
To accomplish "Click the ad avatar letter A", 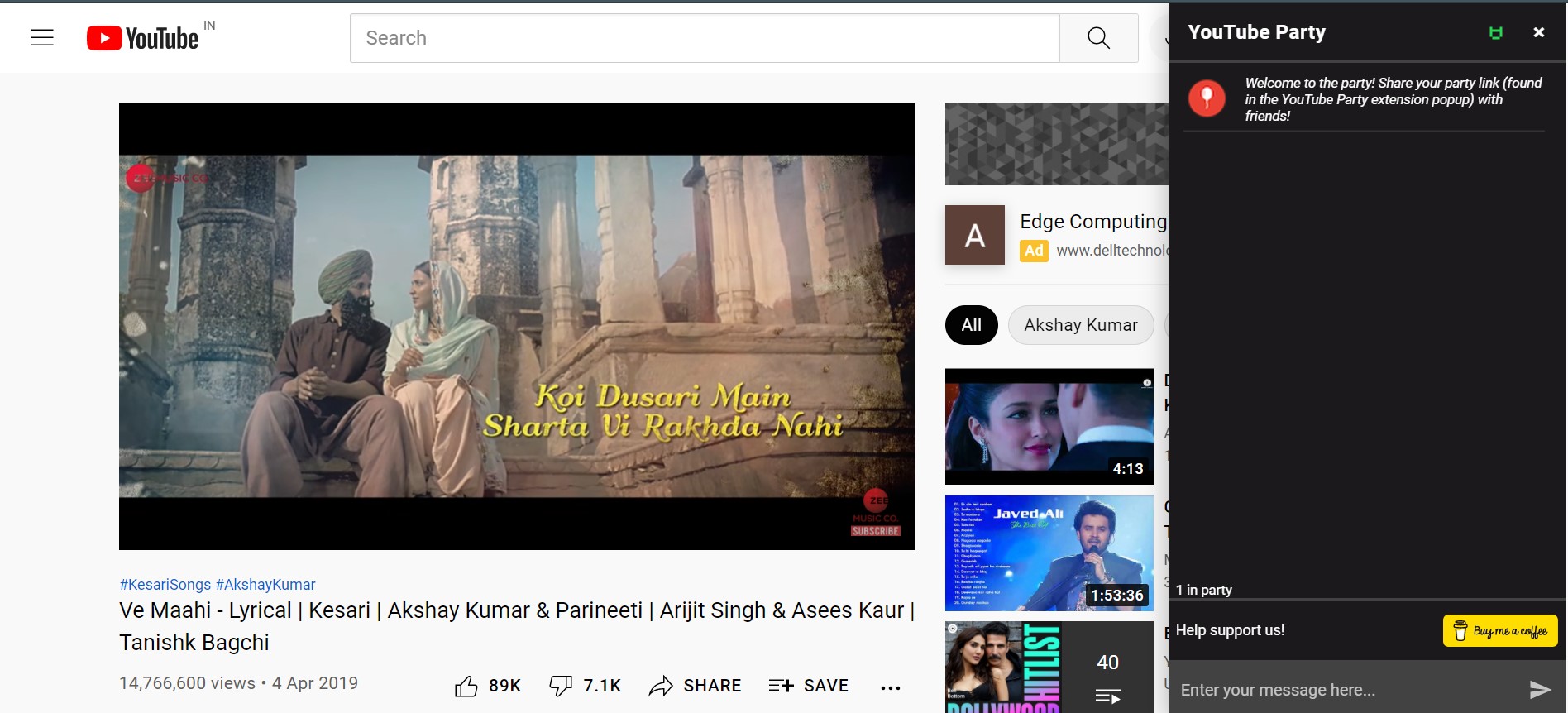I will (x=975, y=235).
